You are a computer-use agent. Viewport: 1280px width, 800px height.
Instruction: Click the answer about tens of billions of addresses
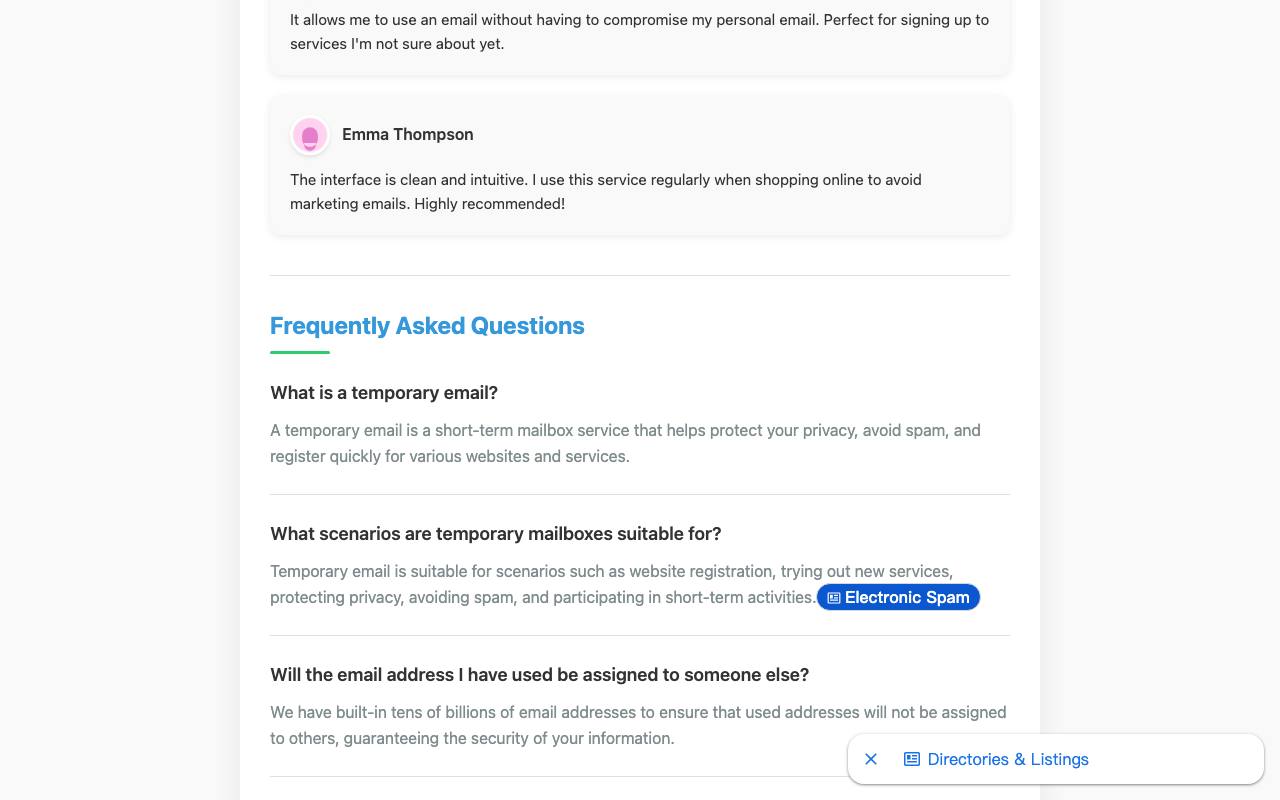click(638, 725)
